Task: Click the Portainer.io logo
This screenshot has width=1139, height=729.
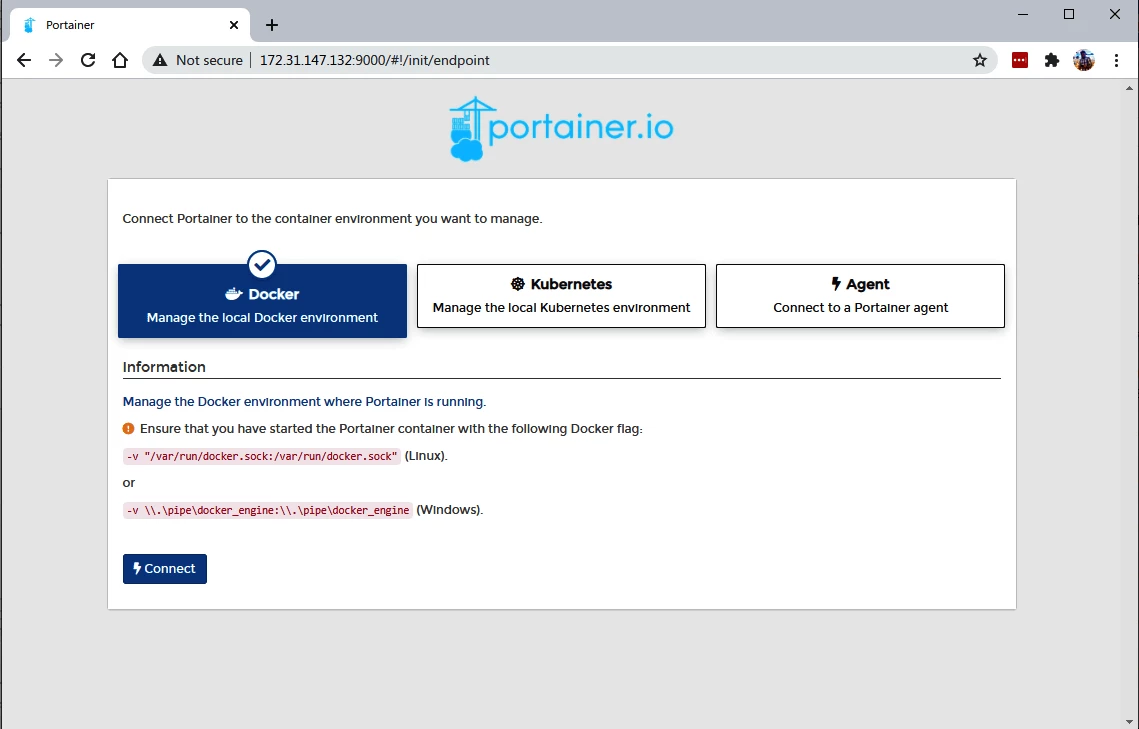Action: click(561, 129)
